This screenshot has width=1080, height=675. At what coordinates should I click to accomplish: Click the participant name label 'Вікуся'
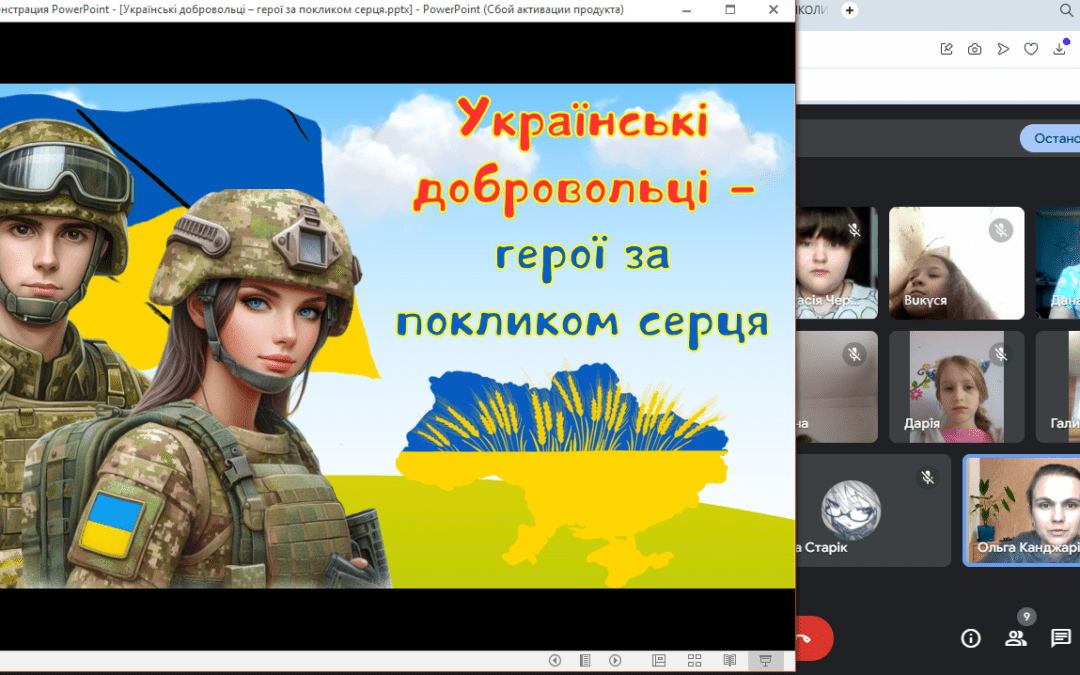click(925, 300)
